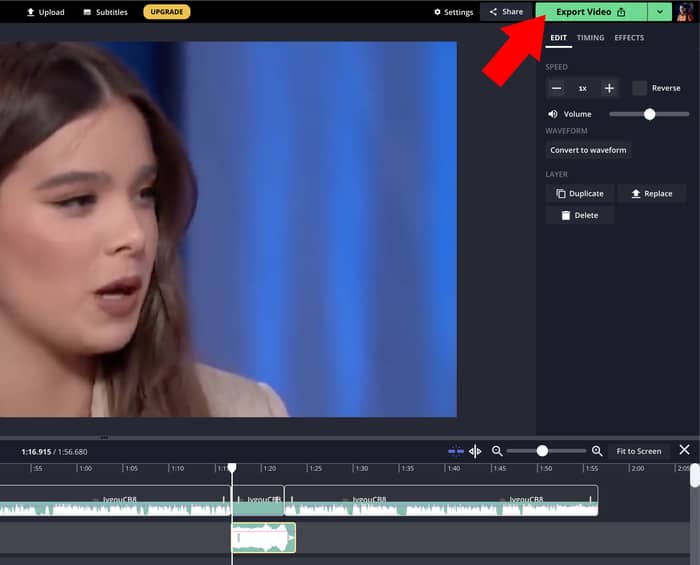The image size is (700, 565).
Task: Click the zoom in magnifier icon
Action: coord(597,451)
